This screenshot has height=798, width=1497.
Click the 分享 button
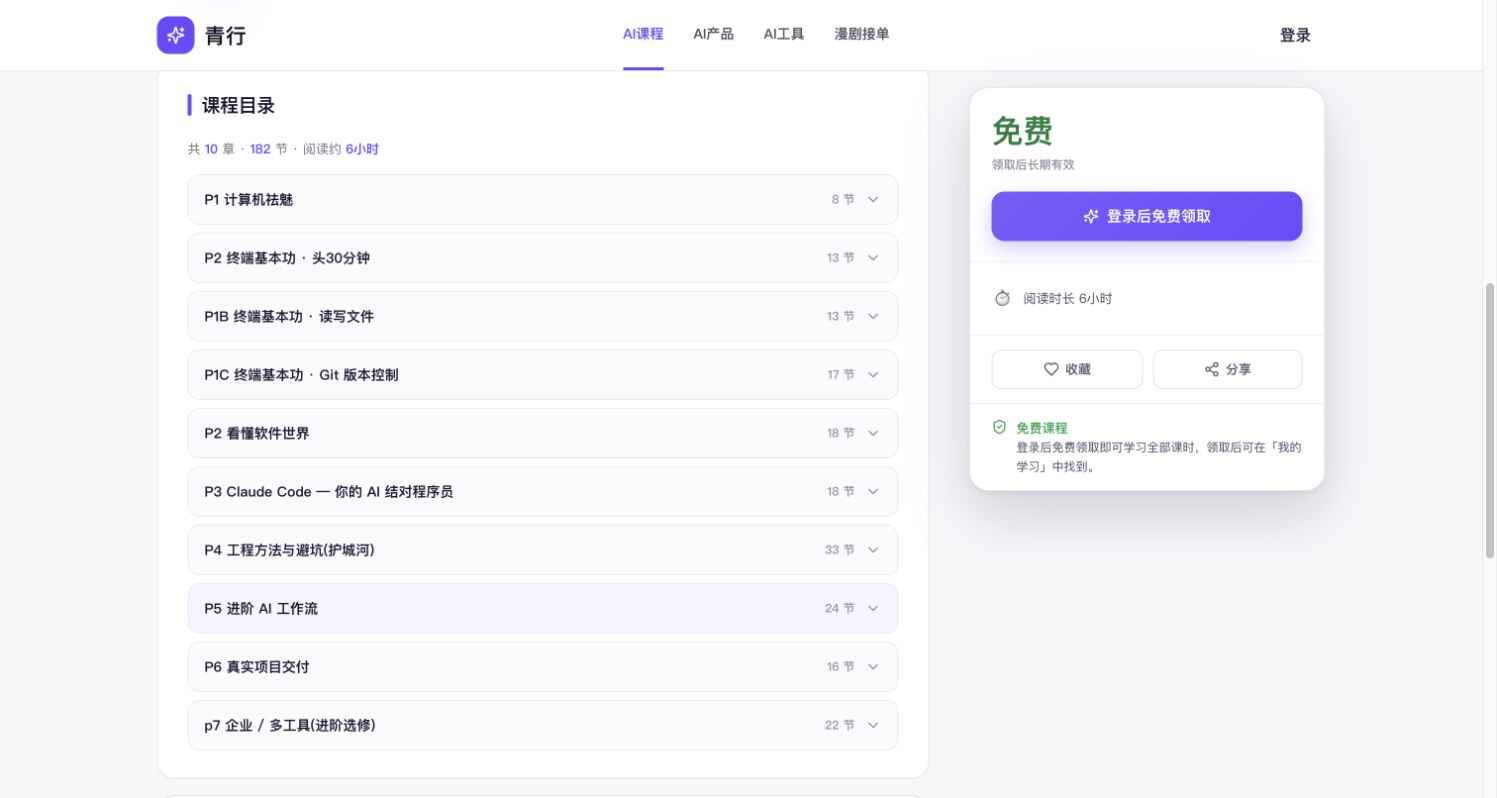coord(1228,369)
